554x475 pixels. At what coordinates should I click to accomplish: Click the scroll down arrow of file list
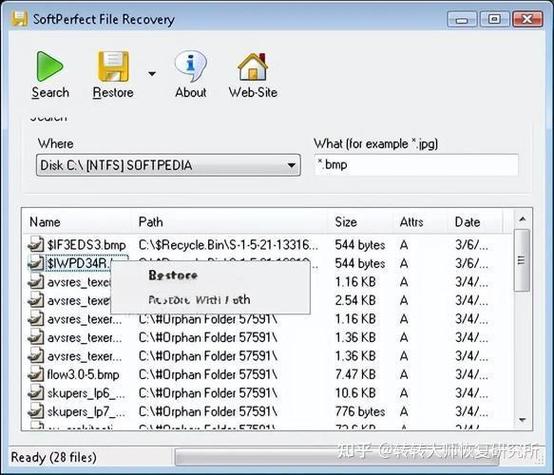tap(522, 420)
